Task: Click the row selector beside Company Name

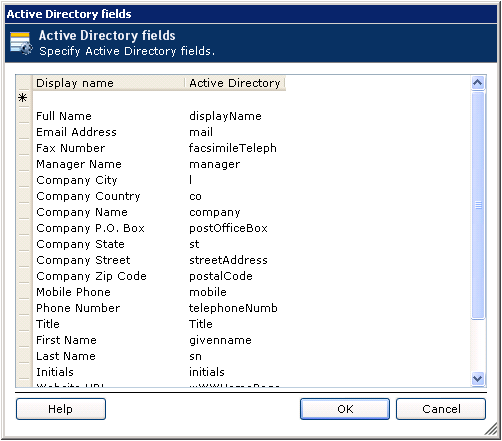Action: 24,211
